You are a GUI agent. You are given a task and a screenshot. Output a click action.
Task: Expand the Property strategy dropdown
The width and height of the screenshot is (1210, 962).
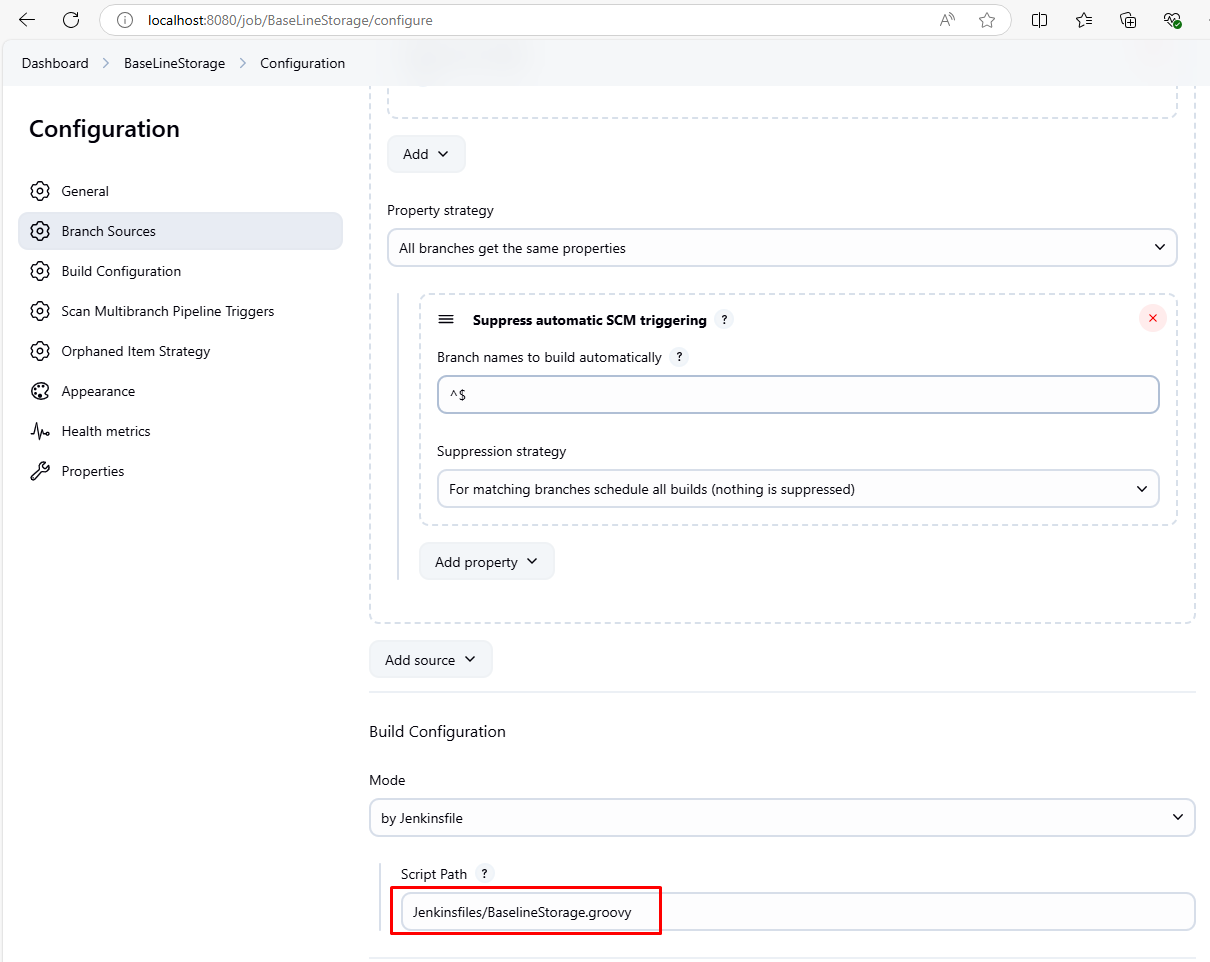pyautogui.click(x=781, y=248)
